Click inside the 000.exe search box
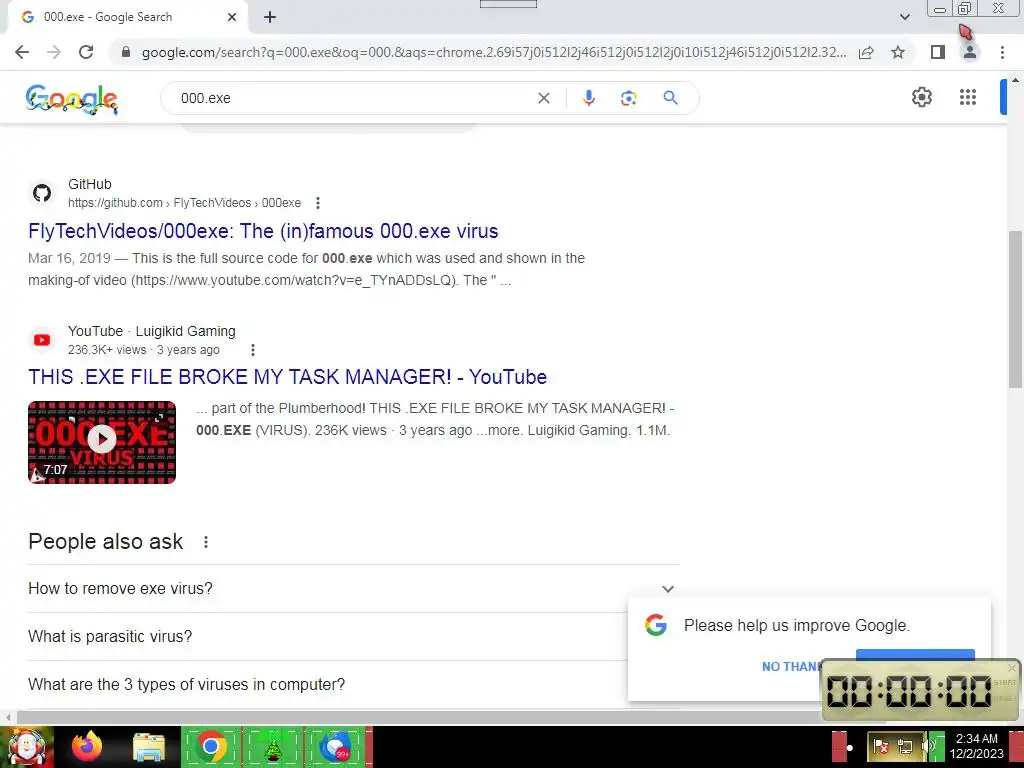Screen dimensions: 1024x768 pos(353,98)
